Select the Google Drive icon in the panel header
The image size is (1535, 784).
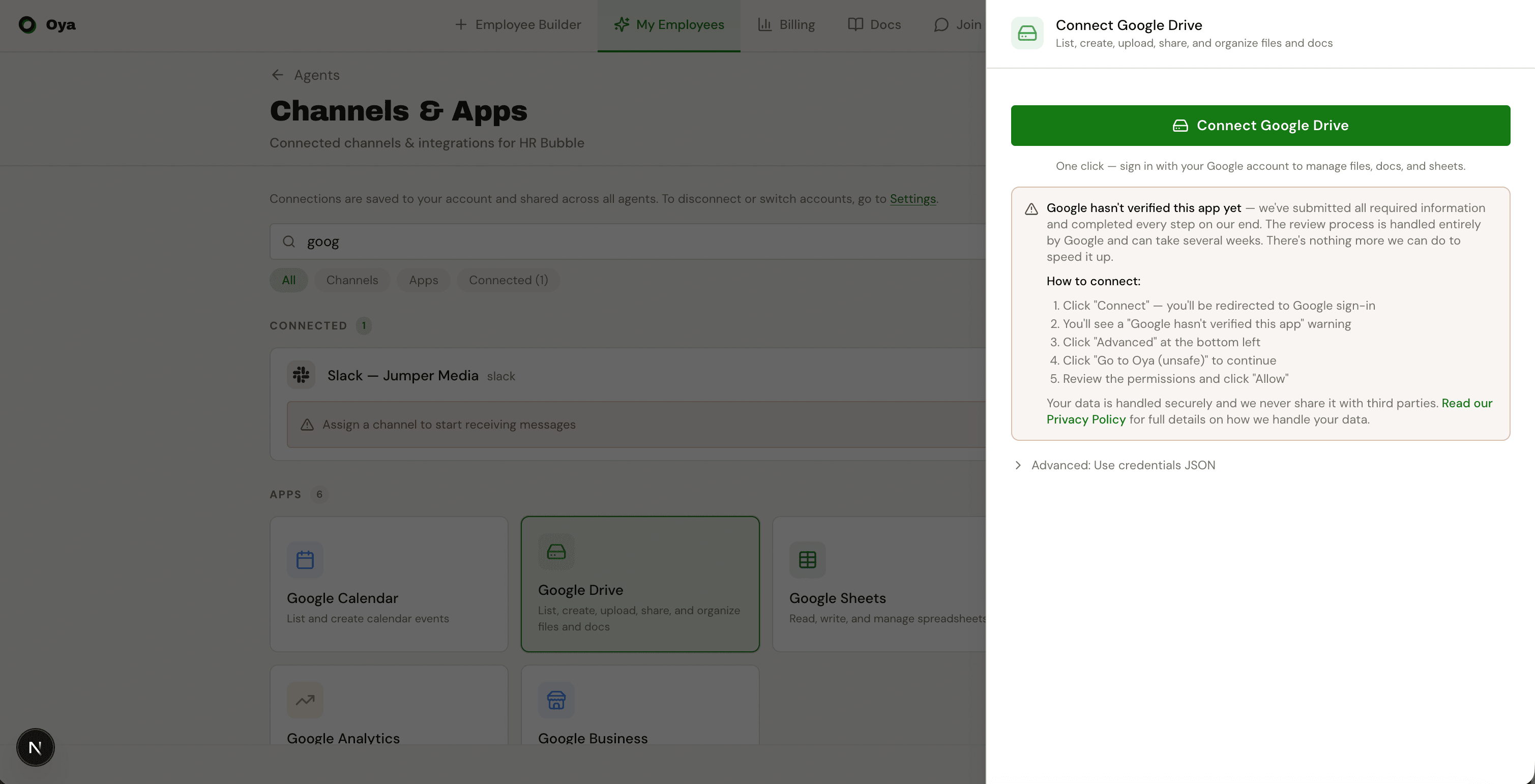[1027, 33]
